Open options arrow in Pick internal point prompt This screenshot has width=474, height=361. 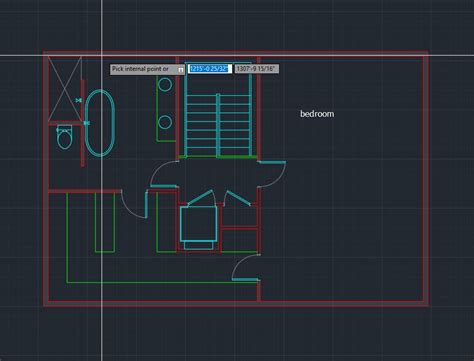[180, 70]
